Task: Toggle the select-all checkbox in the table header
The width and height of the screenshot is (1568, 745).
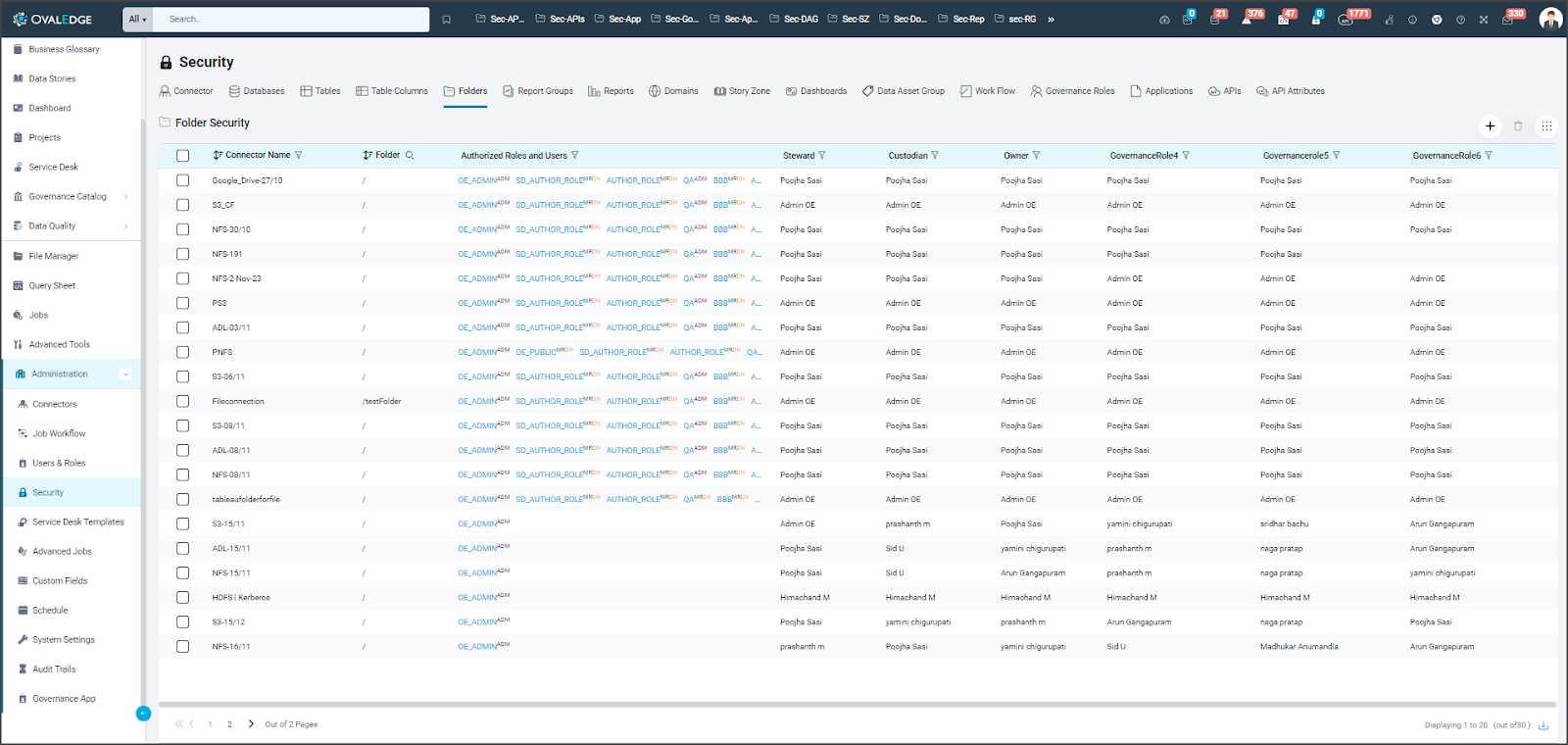Action: 182,156
